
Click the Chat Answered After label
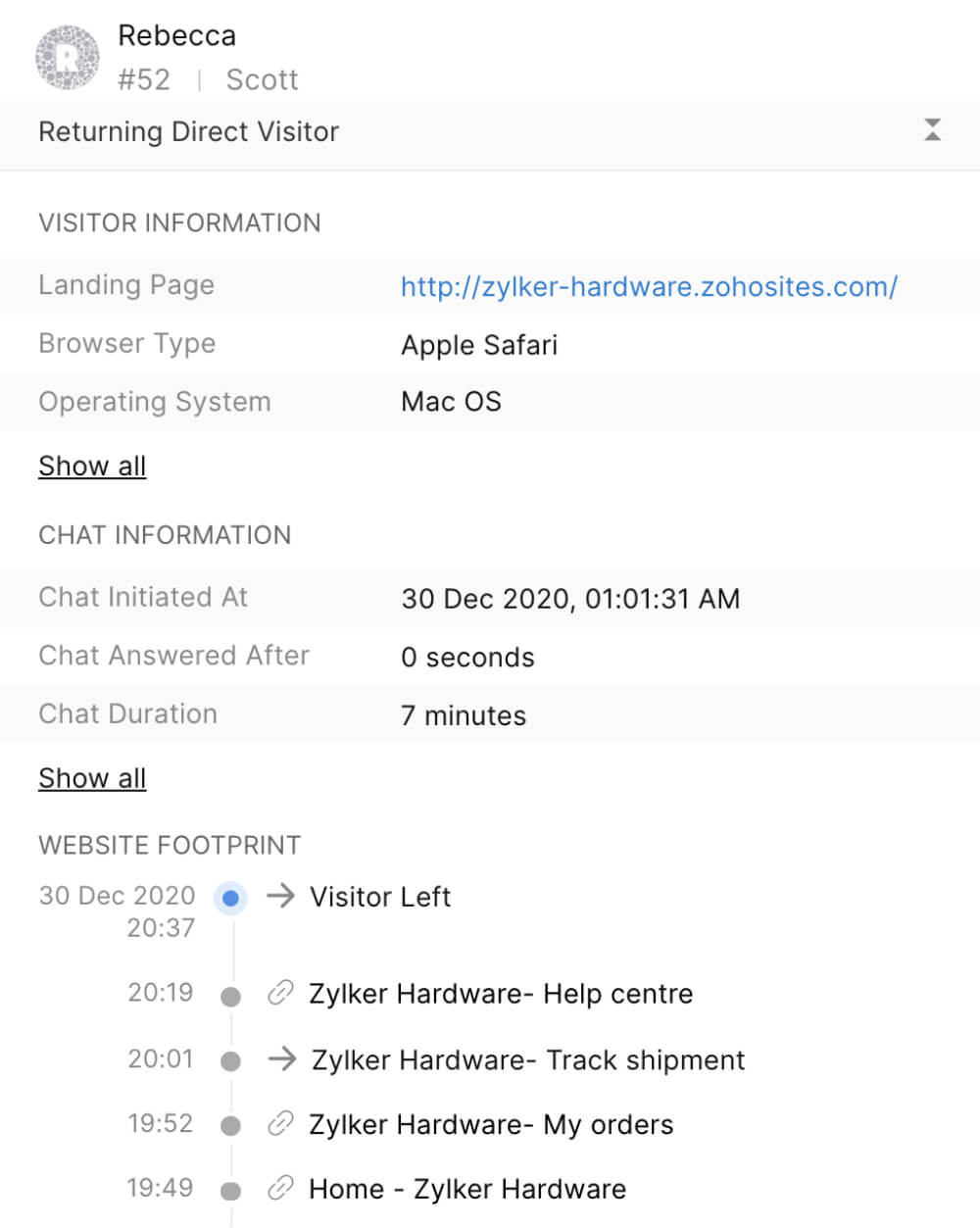pyautogui.click(x=173, y=655)
